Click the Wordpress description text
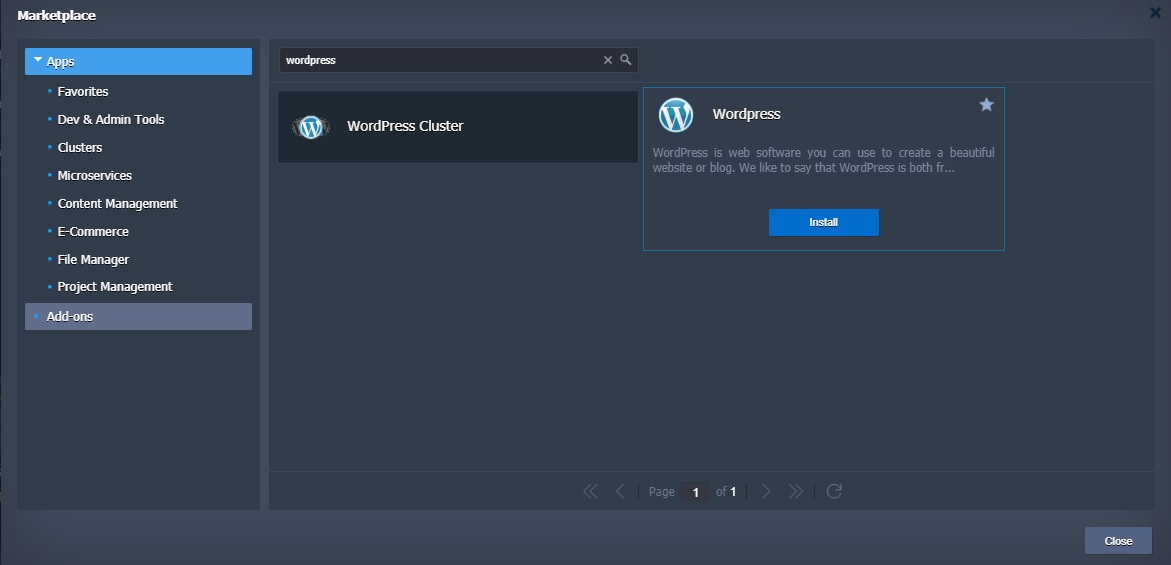This screenshot has height=565, width=1171. (823, 160)
